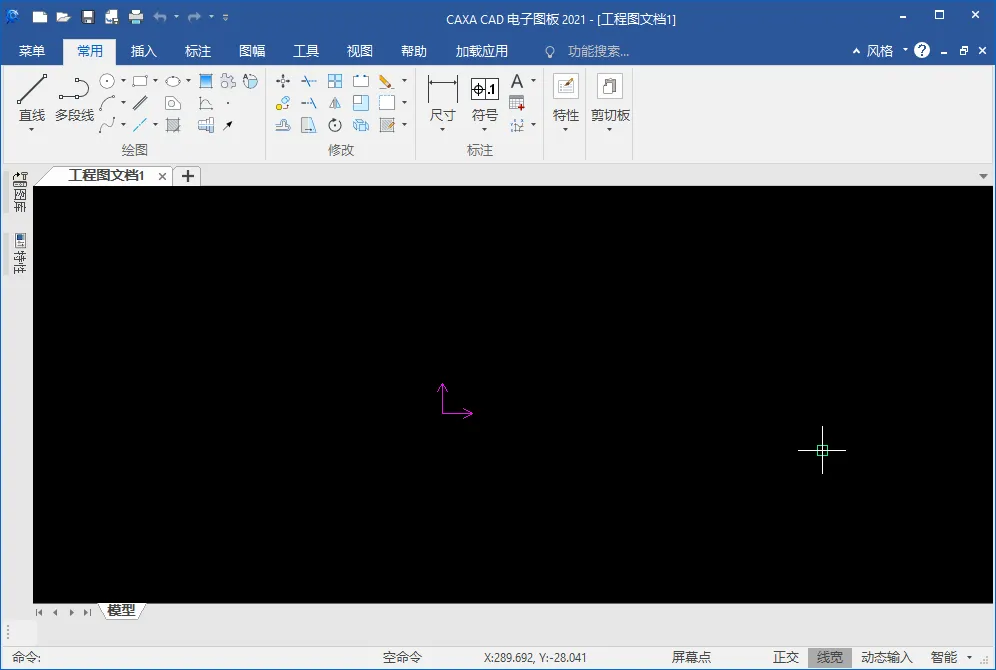
Task: Select the mirror tool in 修改 group
Action: click(x=335, y=103)
